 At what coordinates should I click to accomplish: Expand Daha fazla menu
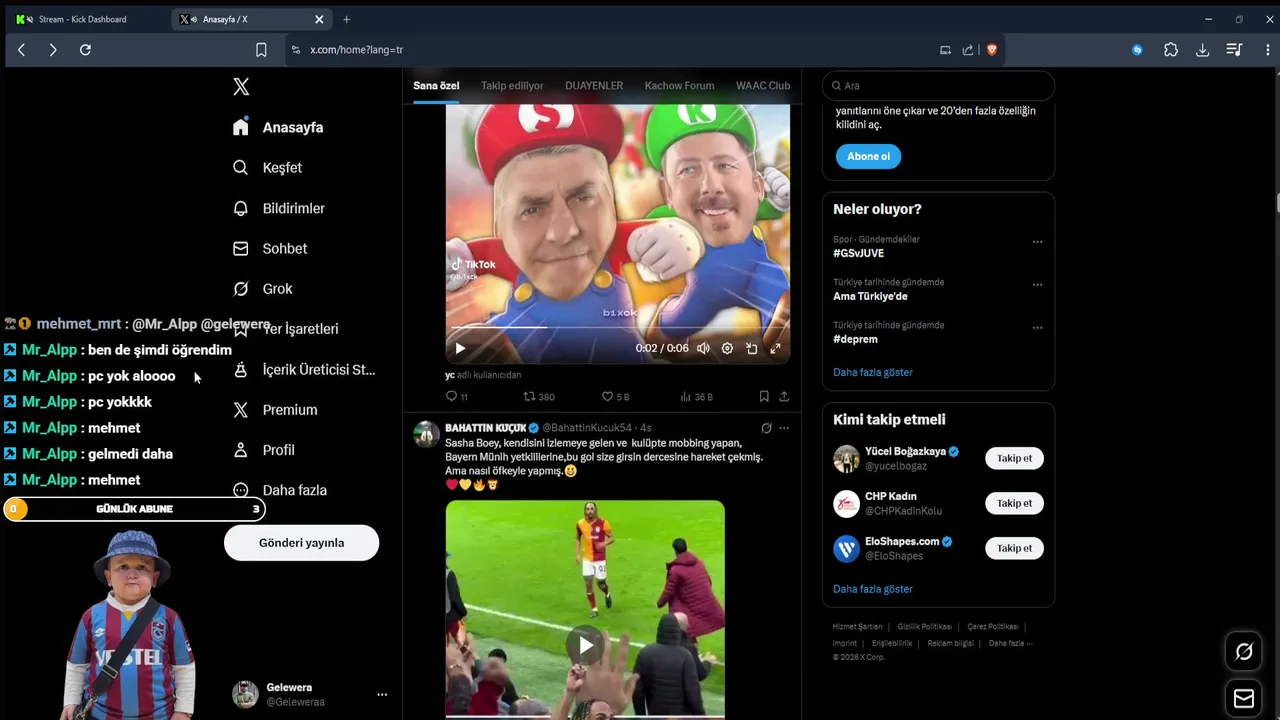pos(280,490)
